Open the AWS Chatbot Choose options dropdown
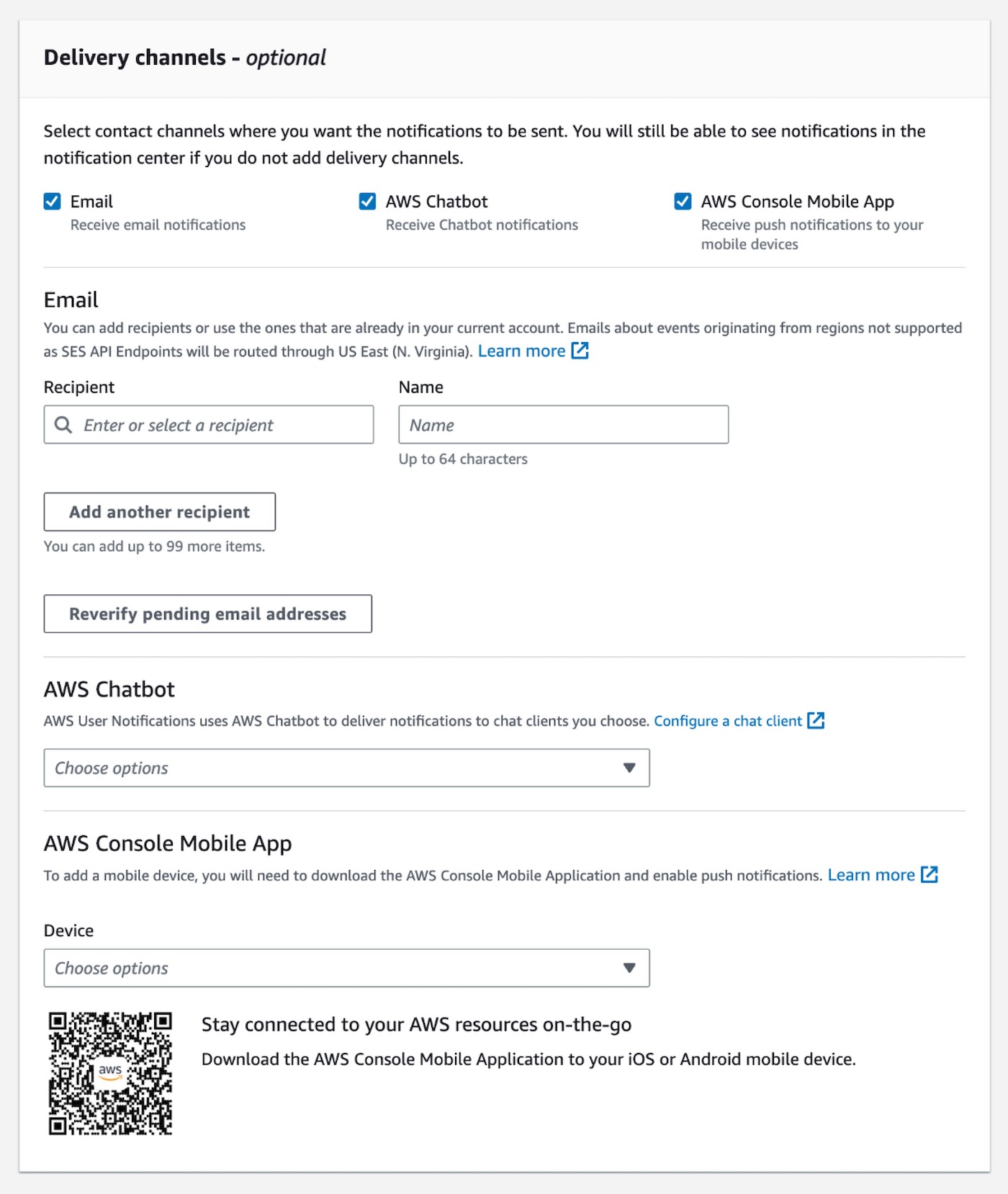Image resolution: width=1008 pixels, height=1194 pixels. pyautogui.click(x=346, y=768)
